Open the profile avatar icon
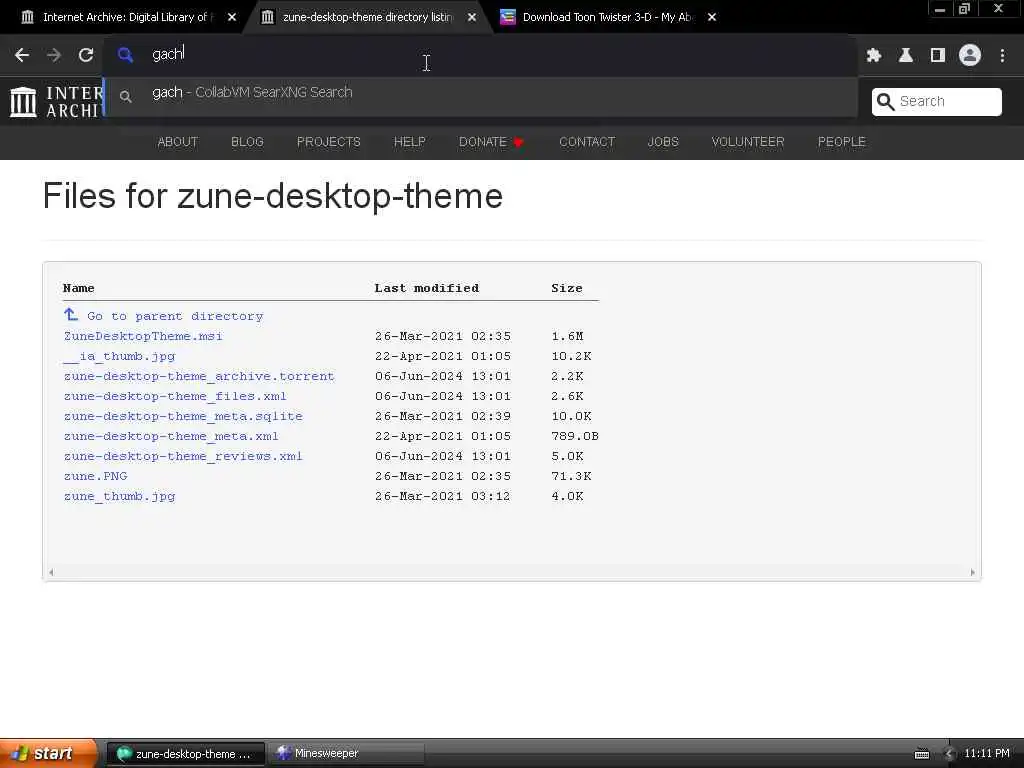 click(970, 56)
